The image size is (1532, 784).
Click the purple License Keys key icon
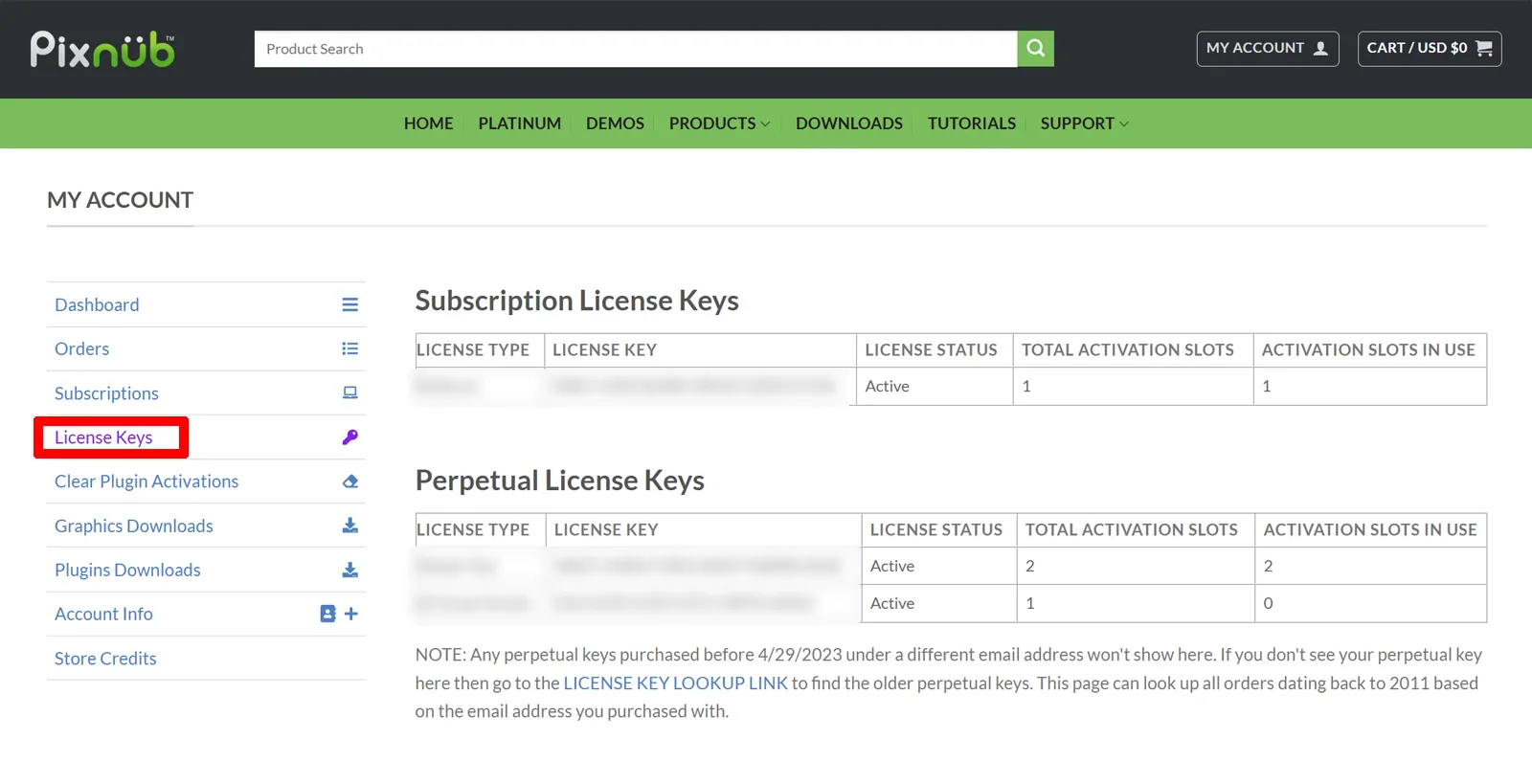click(349, 437)
